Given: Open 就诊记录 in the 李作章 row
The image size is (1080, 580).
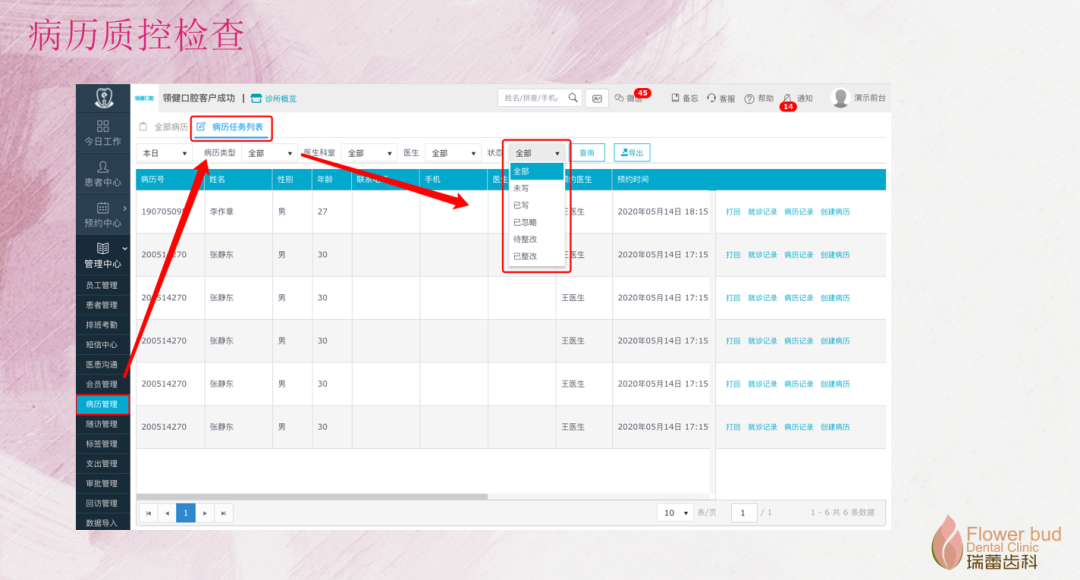Looking at the screenshot, I should tap(762, 211).
